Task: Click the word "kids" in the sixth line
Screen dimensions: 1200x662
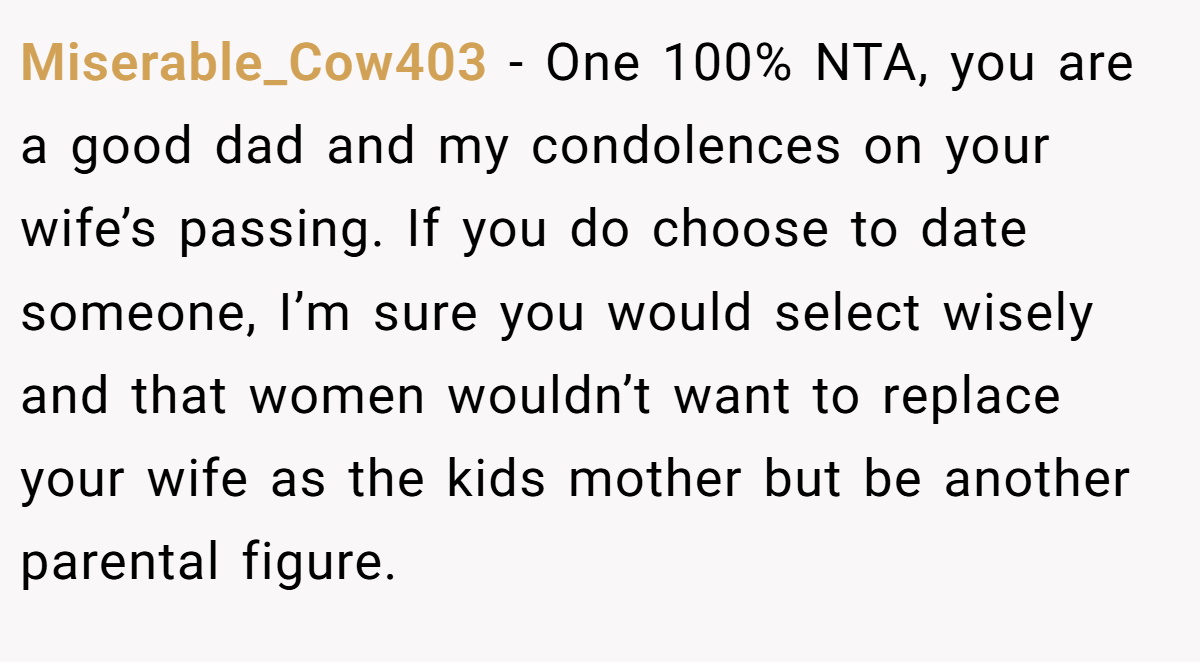Action: (x=495, y=479)
